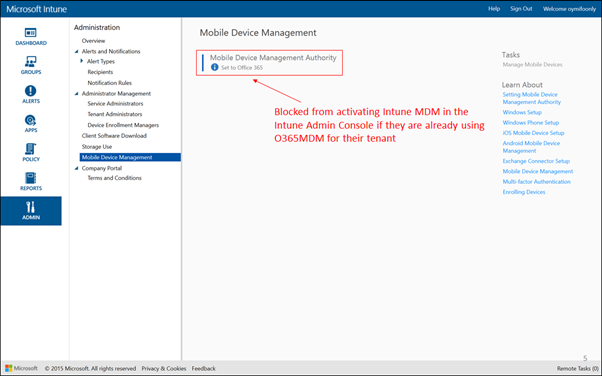
Task: Collapse the Administrator Management arrow
Action: pyautogui.click(x=76, y=94)
